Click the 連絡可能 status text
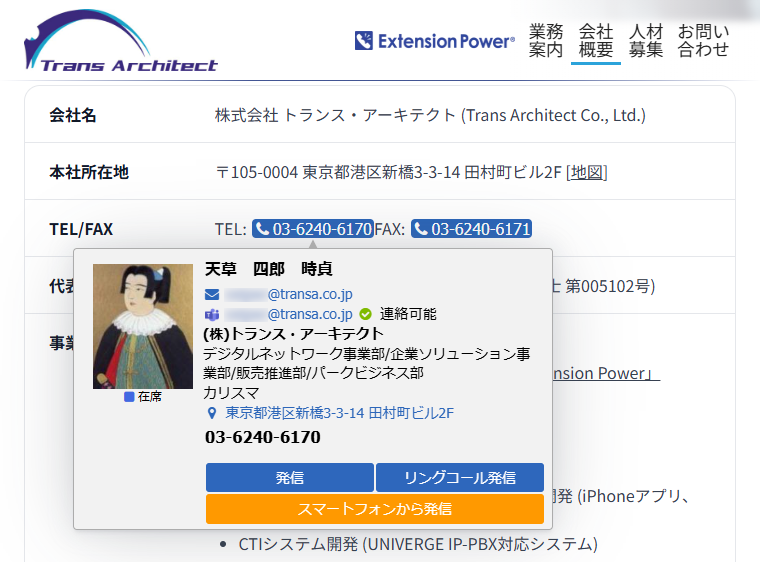 point(408,314)
